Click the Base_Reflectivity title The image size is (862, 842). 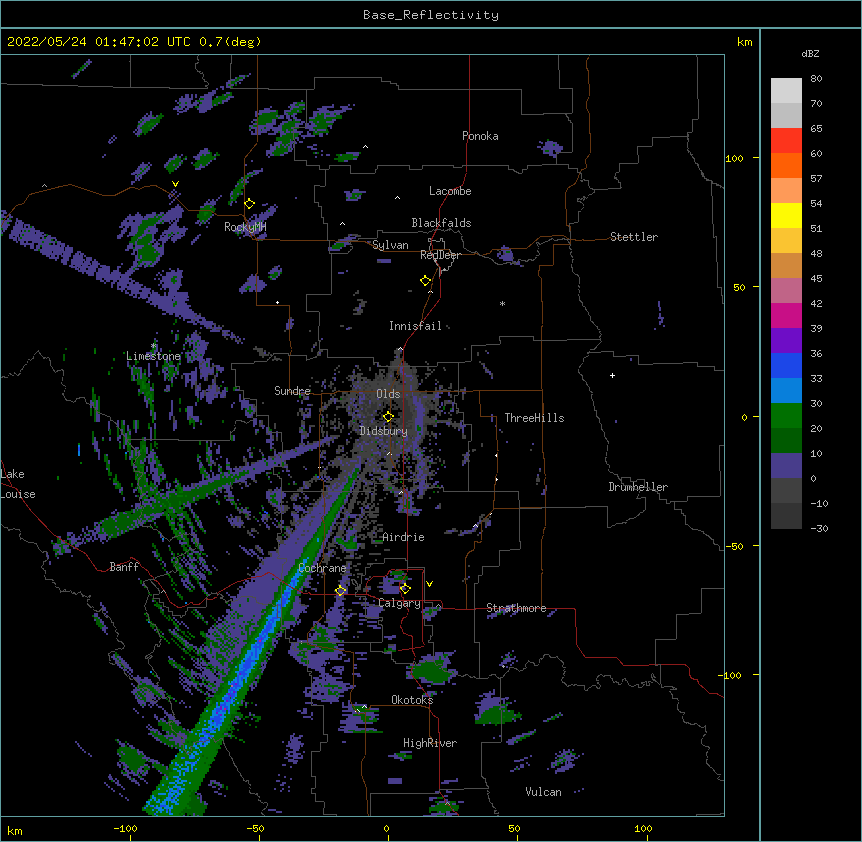tap(431, 15)
